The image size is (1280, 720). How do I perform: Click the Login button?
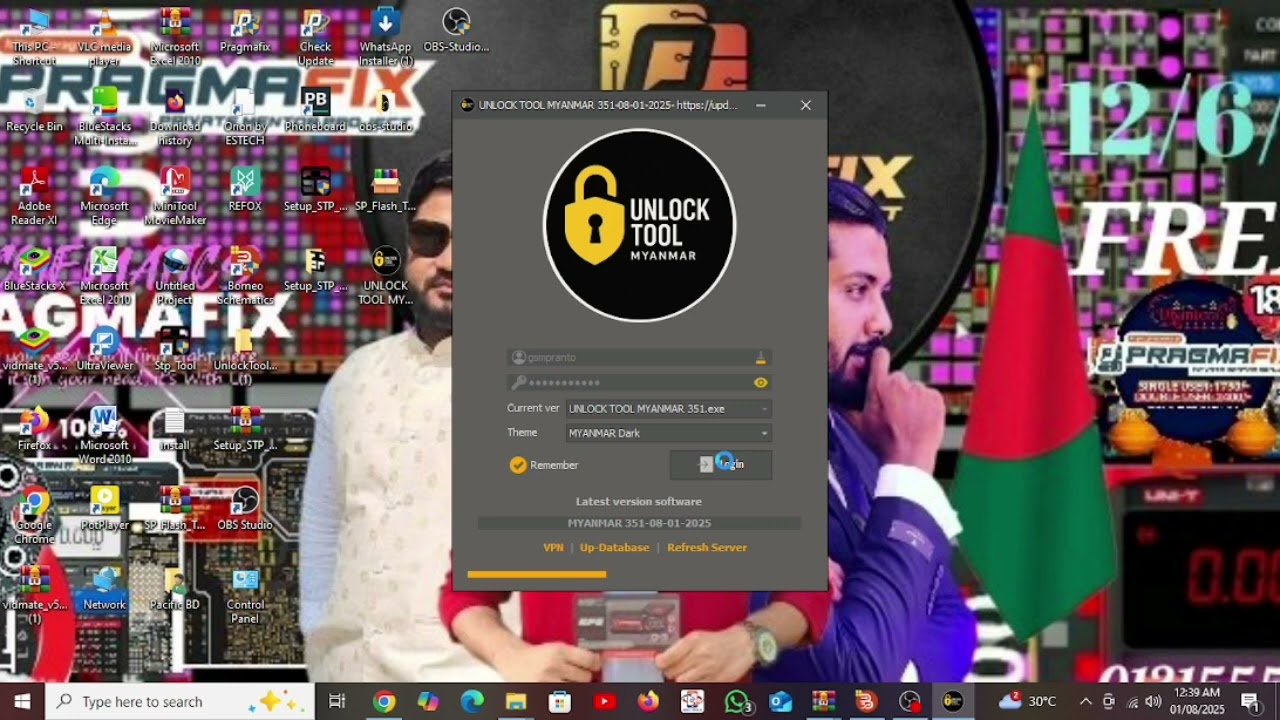720,464
